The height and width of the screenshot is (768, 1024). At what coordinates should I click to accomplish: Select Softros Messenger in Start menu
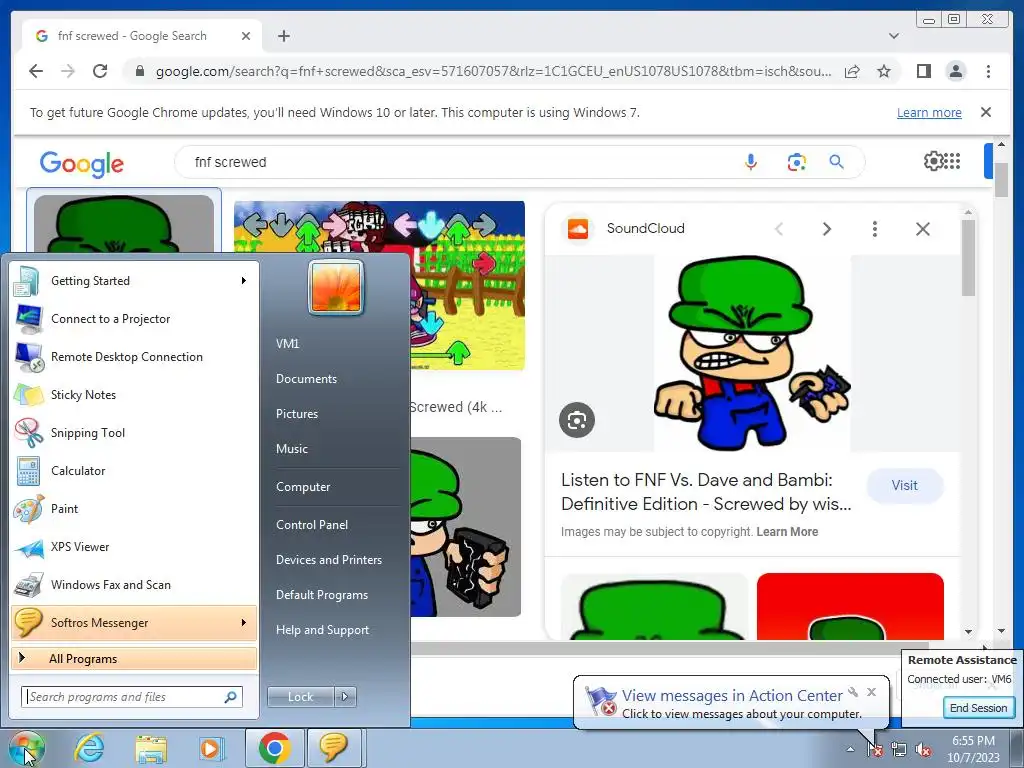pos(134,622)
